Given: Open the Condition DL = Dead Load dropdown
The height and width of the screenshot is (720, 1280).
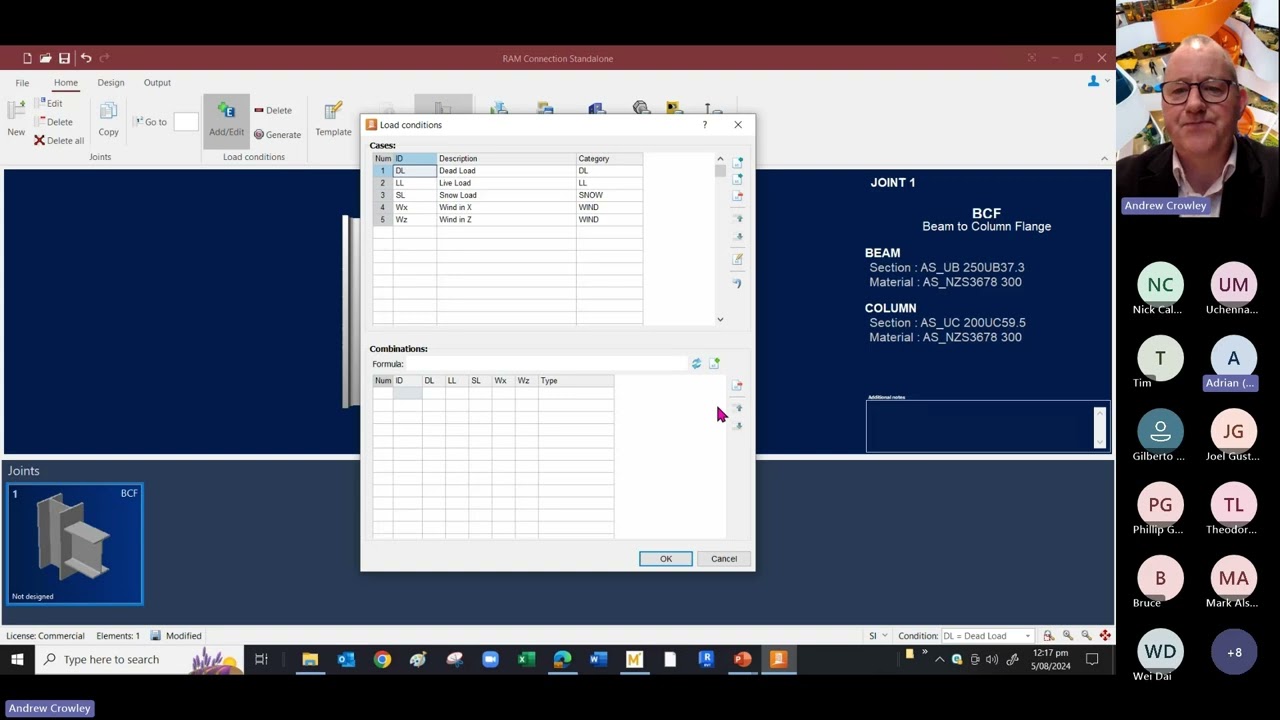Looking at the screenshot, I should pos(987,636).
